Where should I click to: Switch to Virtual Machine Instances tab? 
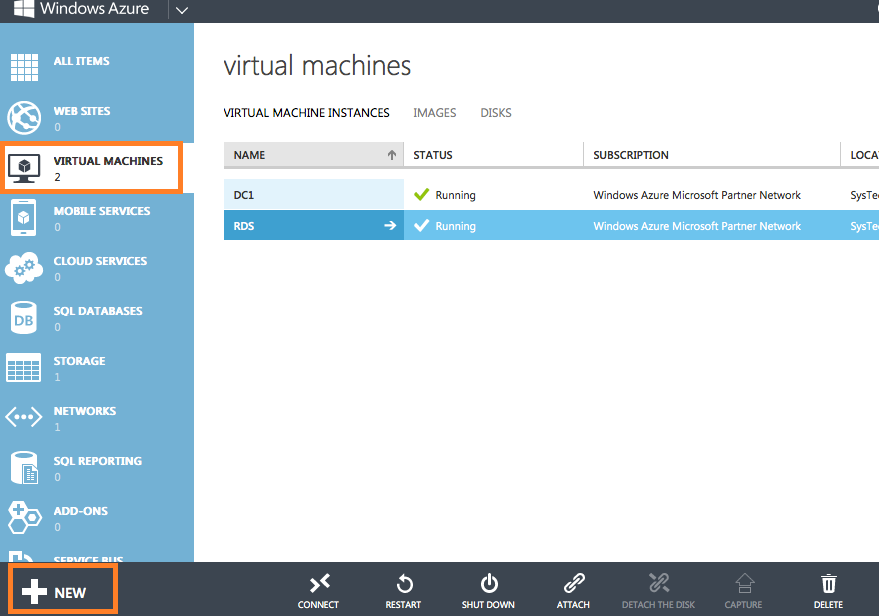(x=306, y=113)
